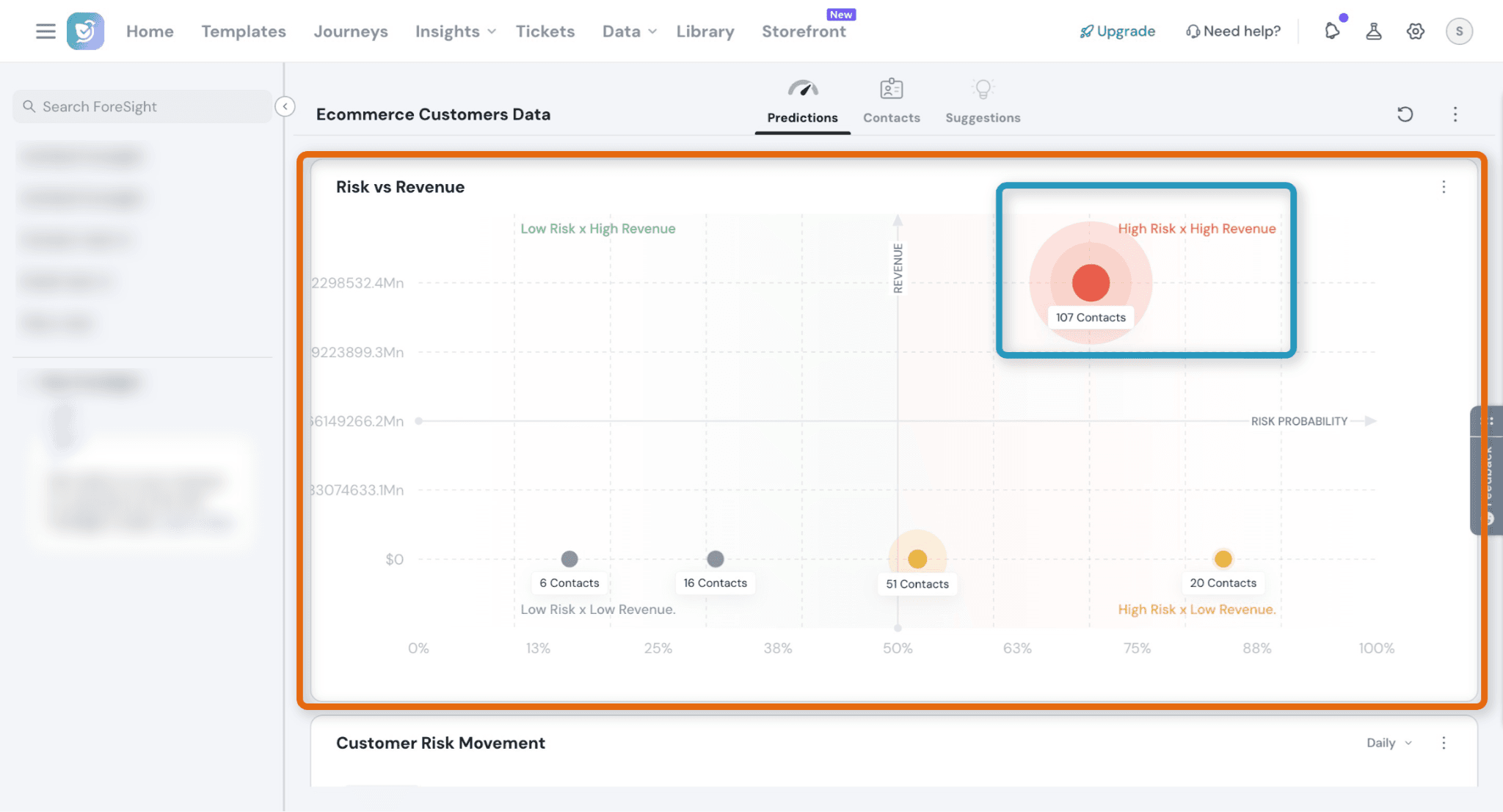This screenshot has height=812, width=1503.
Task: Open Risk vs Revenue card options menu
Action: pyautogui.click(x=1444, y=187)
